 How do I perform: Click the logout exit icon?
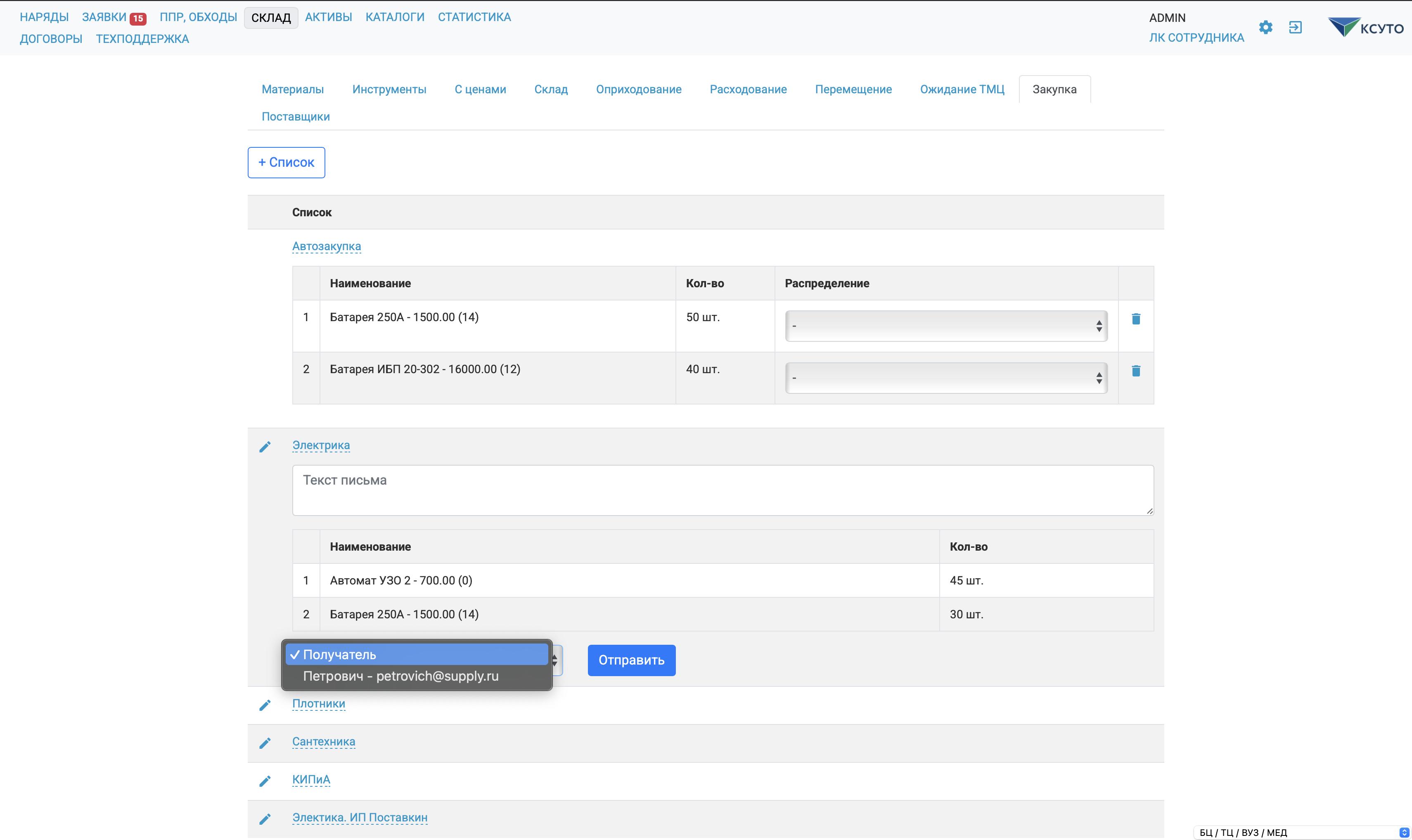pyautogui.click(x=1296, y=27)
